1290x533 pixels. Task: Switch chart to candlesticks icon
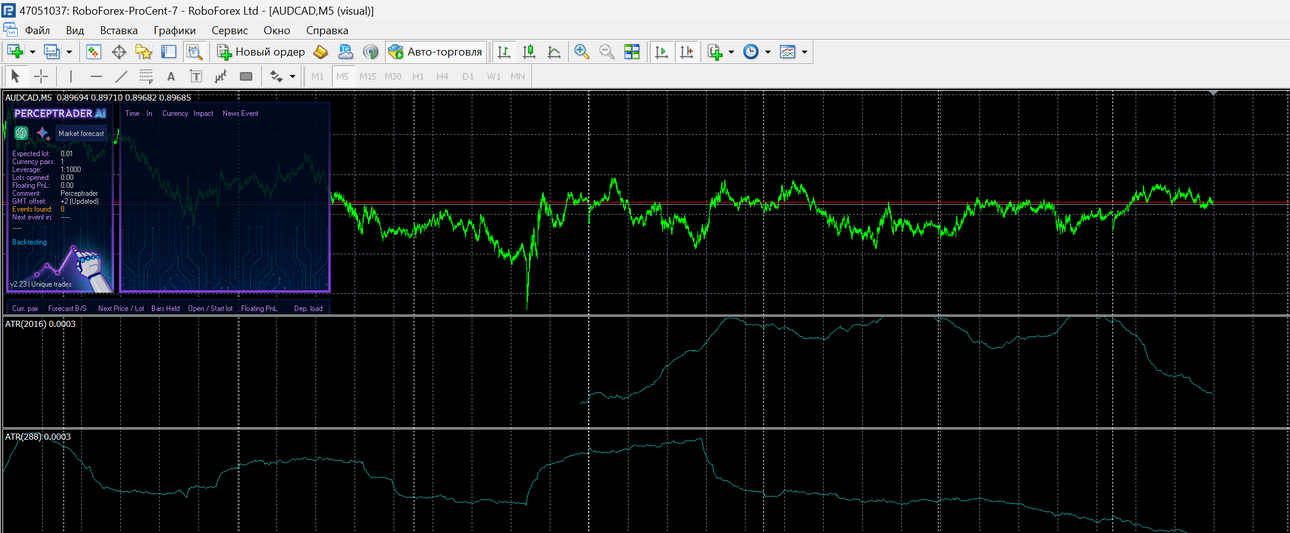530,51
